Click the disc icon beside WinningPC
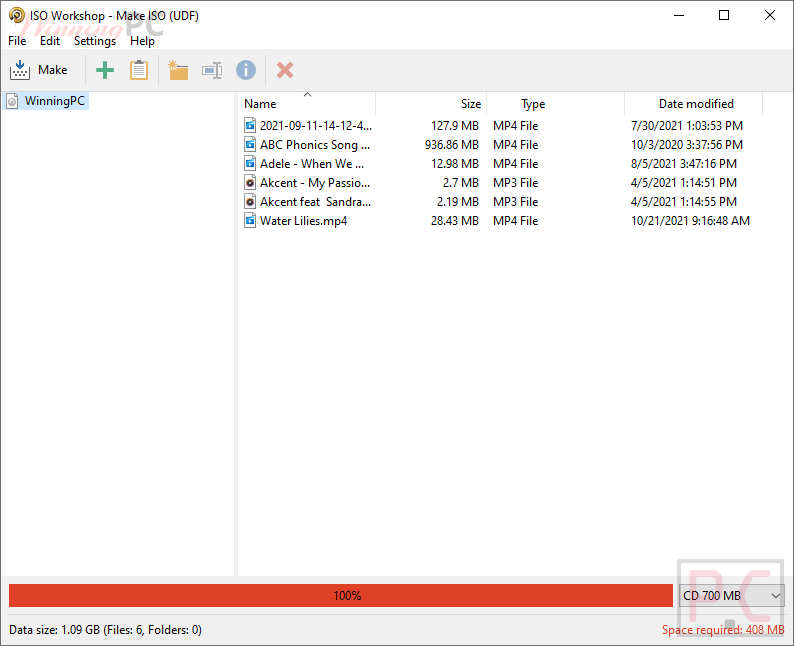Image resolution: width=794 pixels, height=646 pixels. tap(13, 101)
